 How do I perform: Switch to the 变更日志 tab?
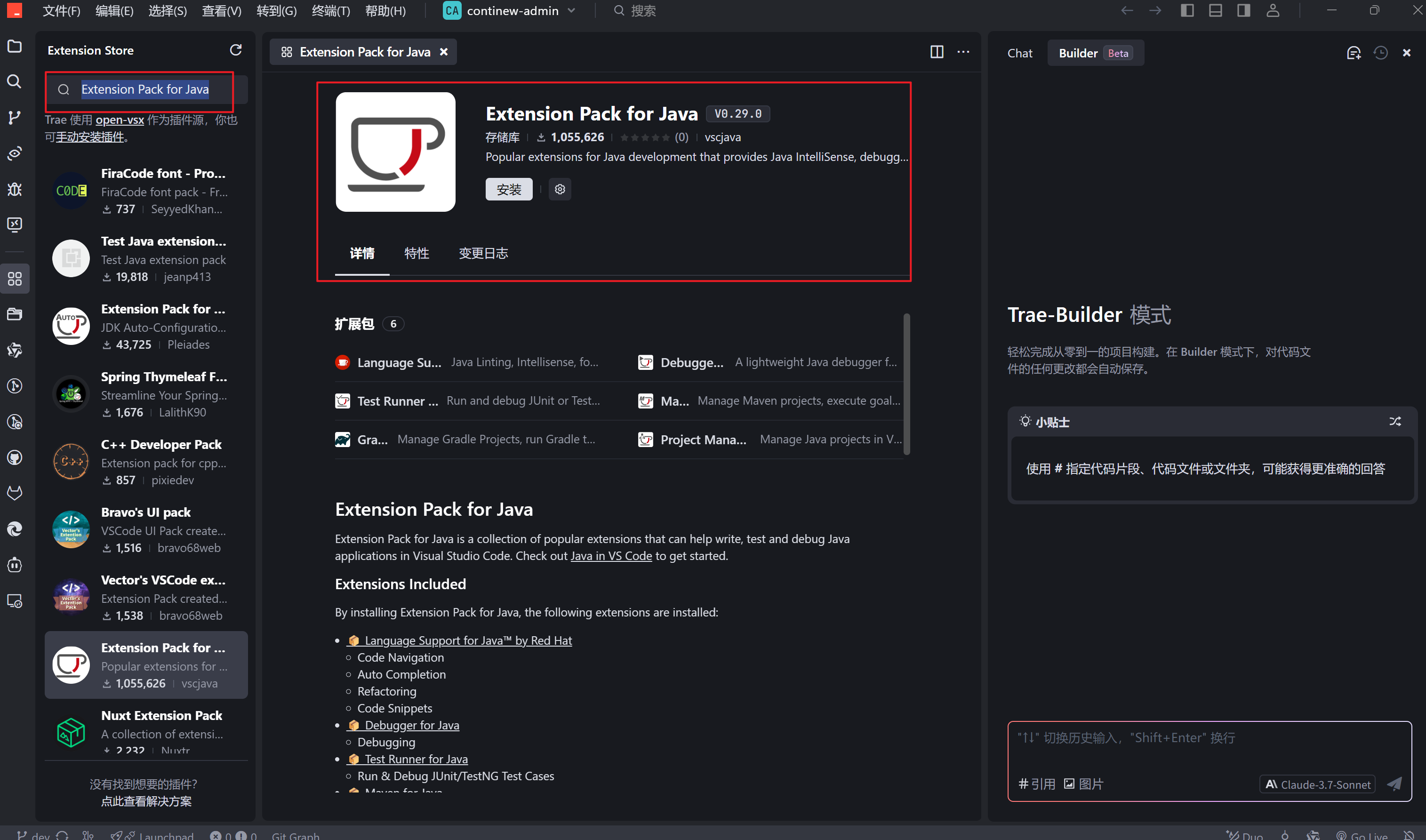pyautogui.click(x=483, y=253)
